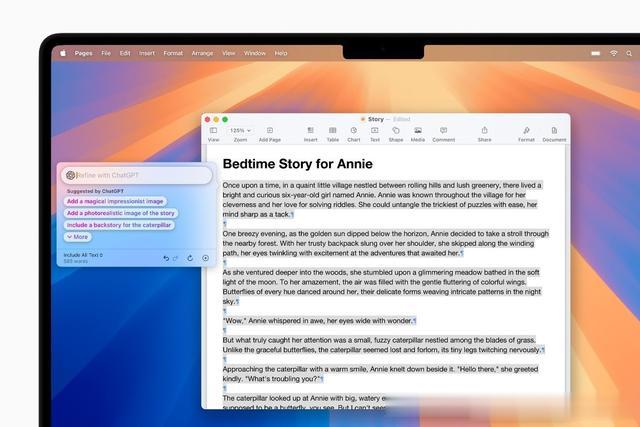Open the Apple menu

(63, 53)
